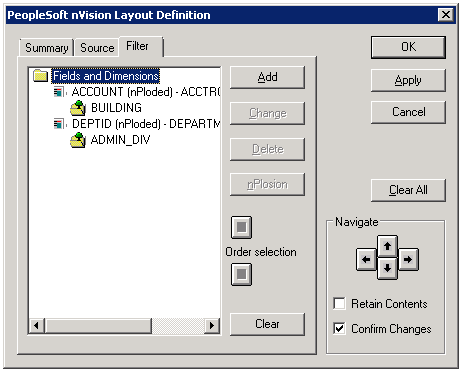Navigate right with the right arrow
This screenshot has height=372, width=462.
[x=408, y=259]
